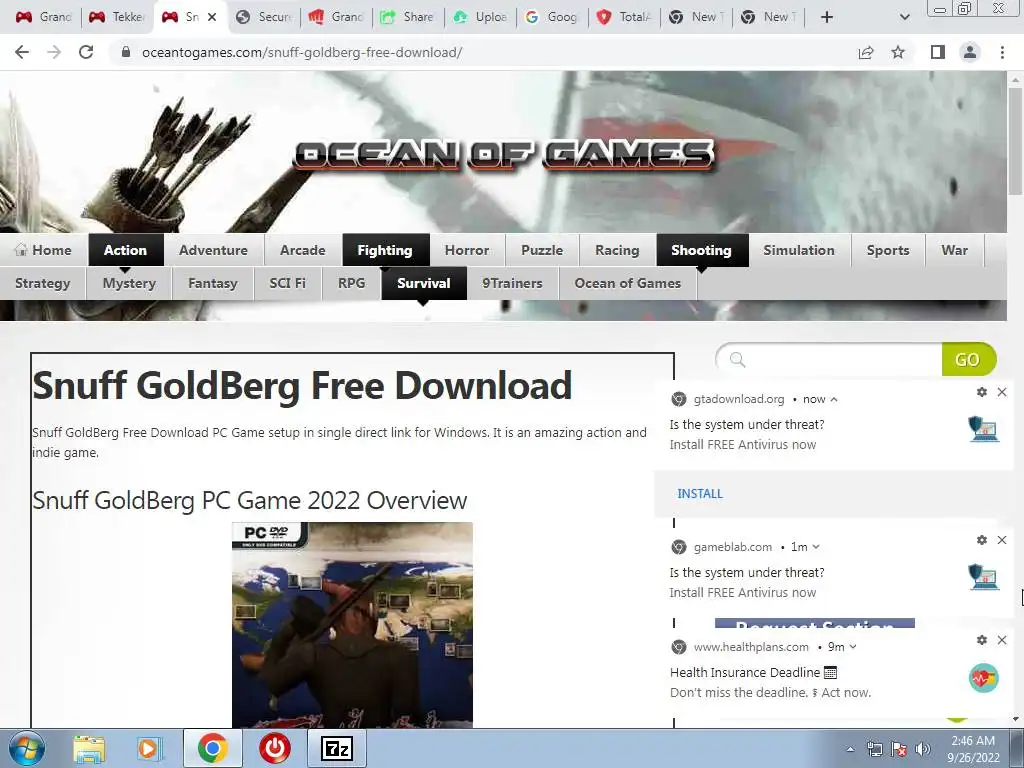Viewport: 1024px width, 768px height.
Task: Open the SCI Fi category
Action: [x=287, y=283]
